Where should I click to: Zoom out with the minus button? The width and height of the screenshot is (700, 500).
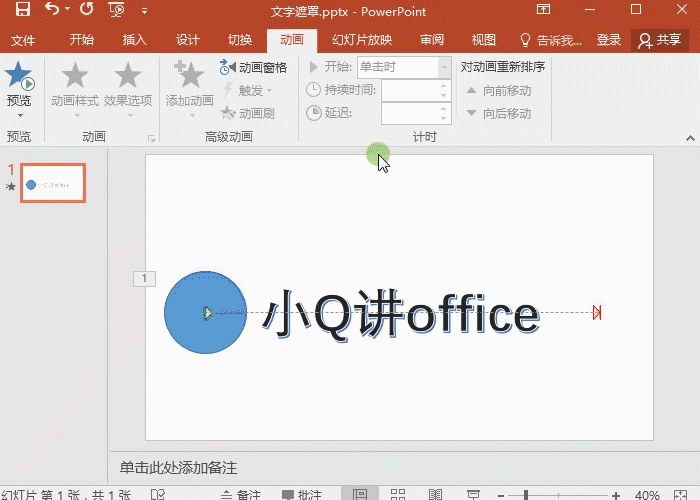point(501,496)
